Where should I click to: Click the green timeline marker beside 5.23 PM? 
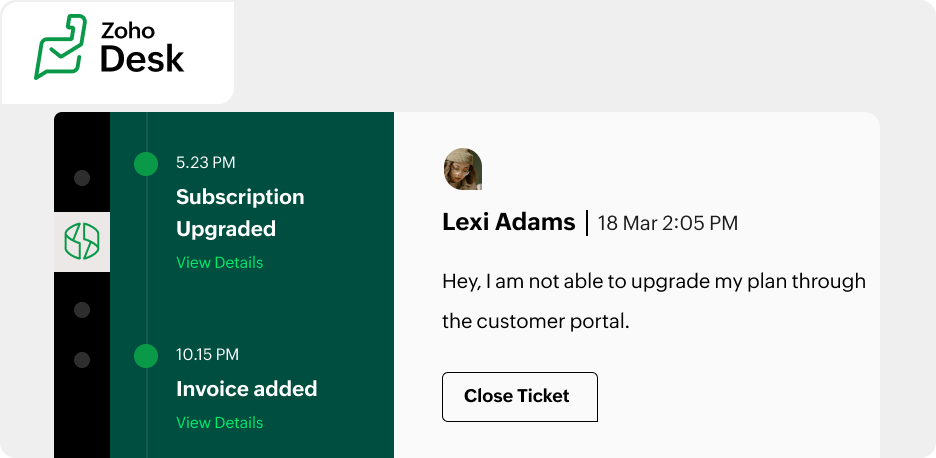click(146, 163)
